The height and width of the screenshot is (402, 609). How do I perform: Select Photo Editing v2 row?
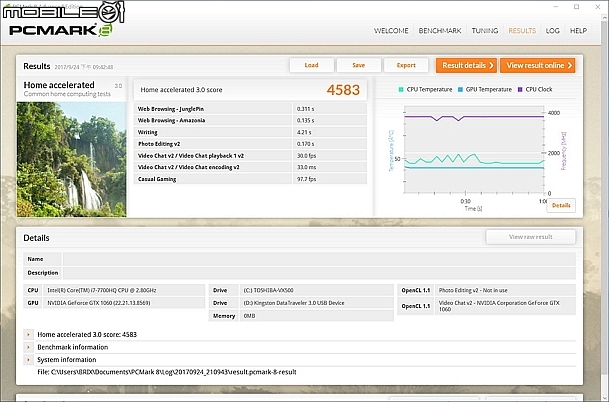coord(250,144)
